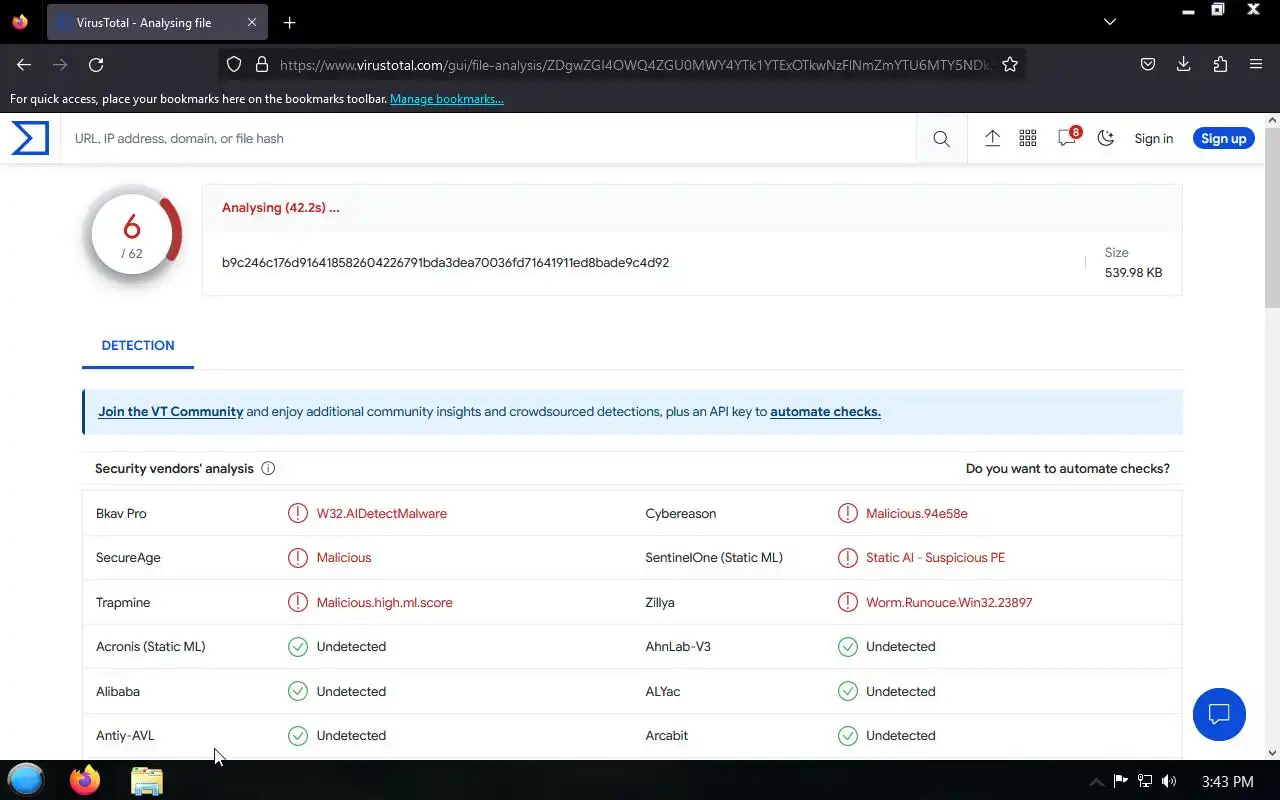Click the site padlock icon

point(262,64)
